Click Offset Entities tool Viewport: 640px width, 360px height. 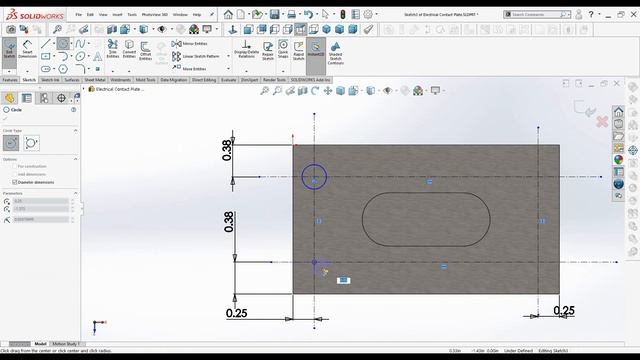click(x=145, y=51)
